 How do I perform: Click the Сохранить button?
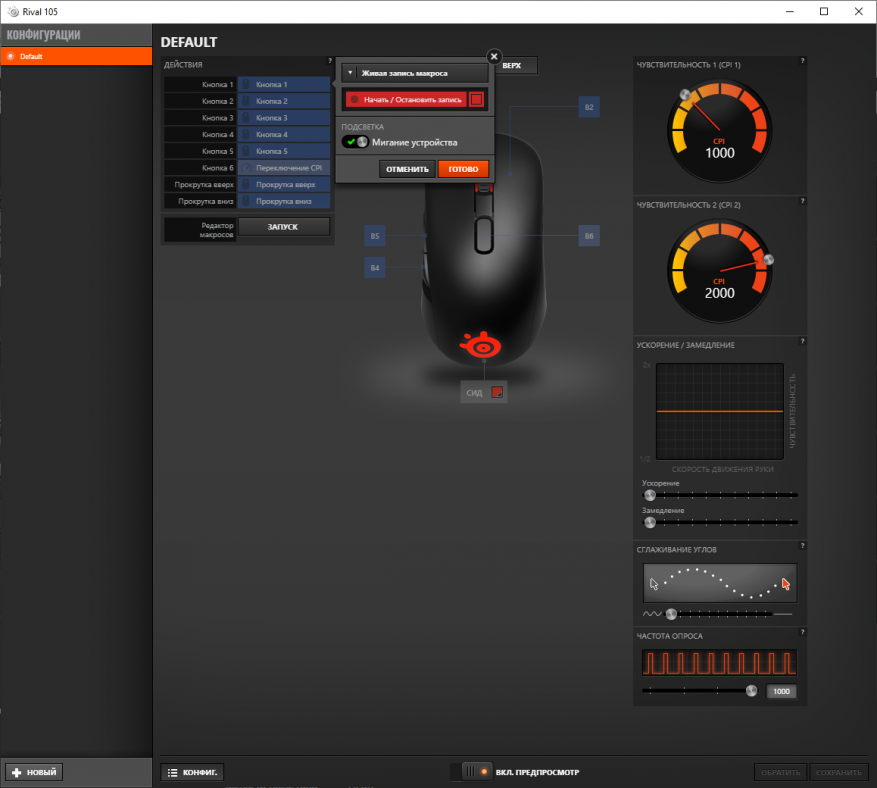838,772
